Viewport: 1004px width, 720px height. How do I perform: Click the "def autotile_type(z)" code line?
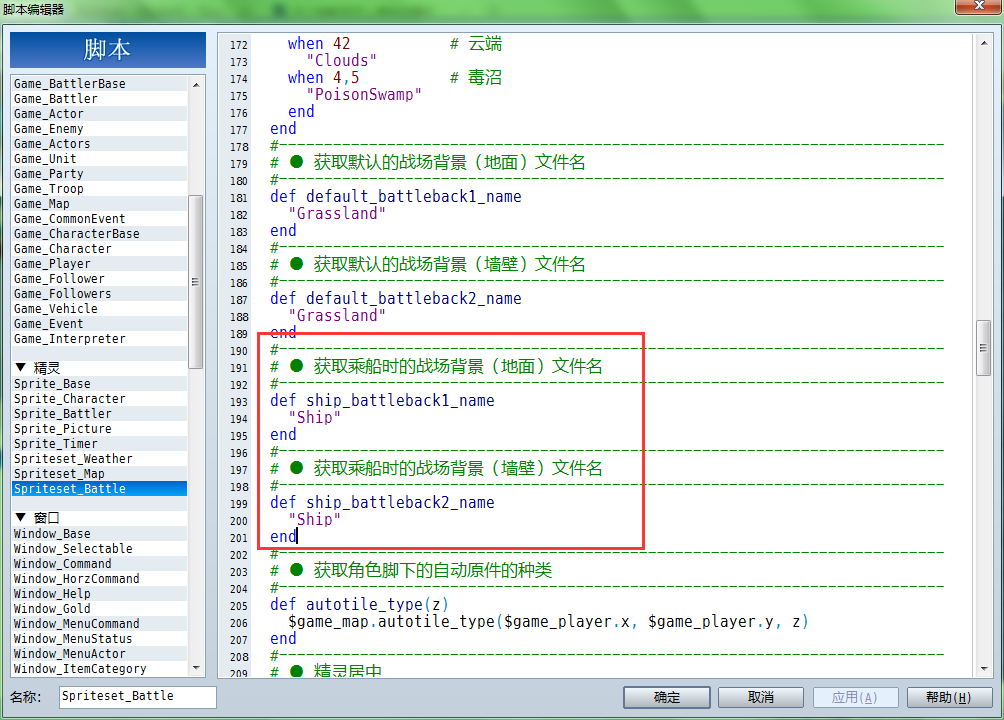click(x=359, y=604)
